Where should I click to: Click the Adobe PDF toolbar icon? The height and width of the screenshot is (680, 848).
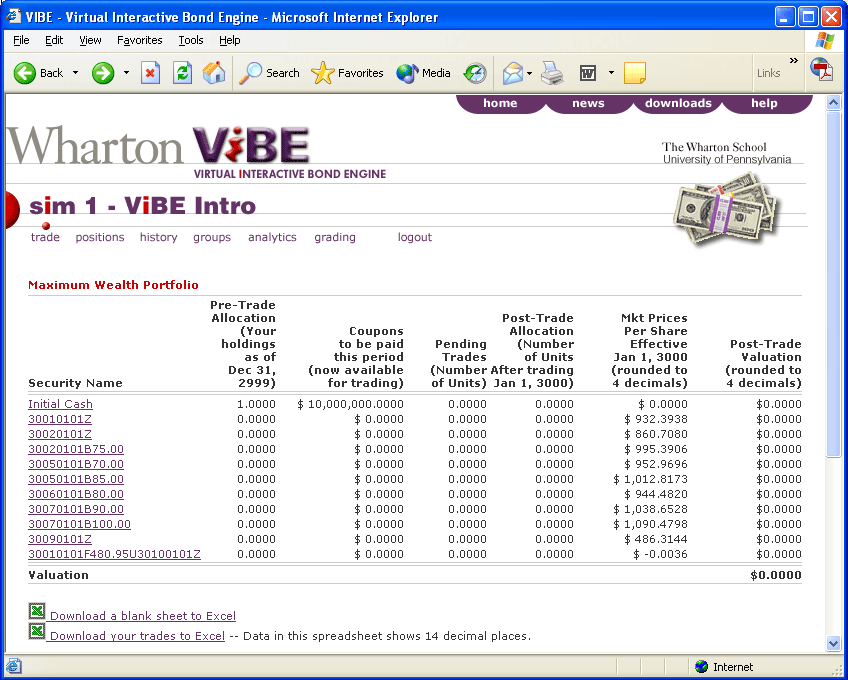(x=822, y=70)
